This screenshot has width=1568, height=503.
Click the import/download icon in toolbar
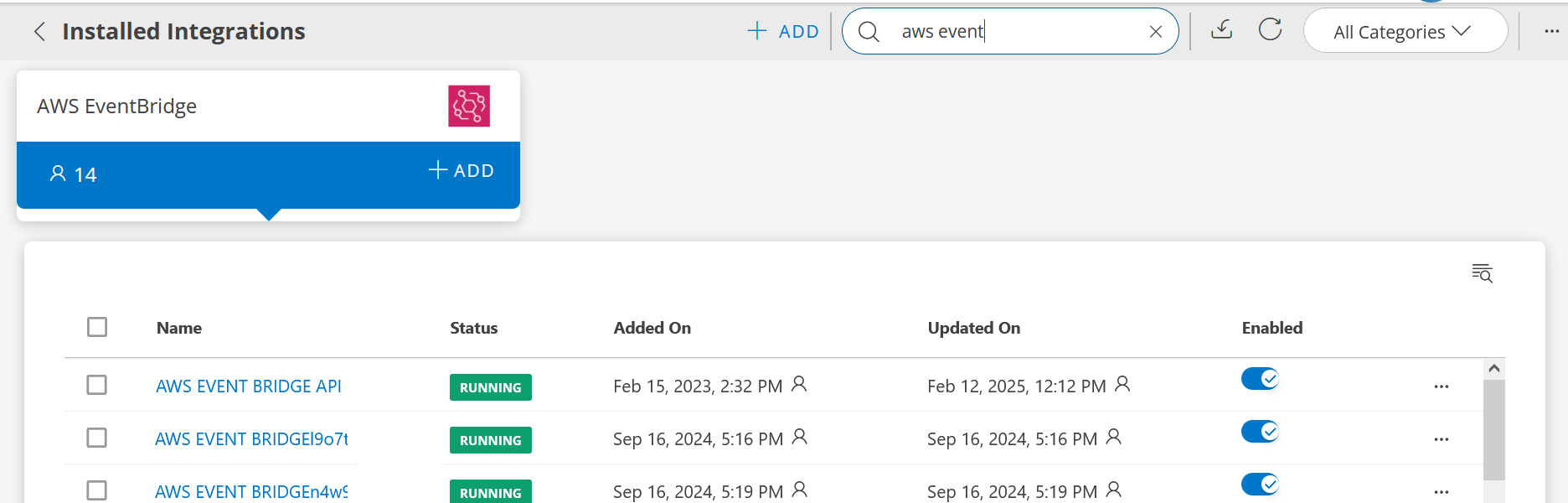point(1222,30)
